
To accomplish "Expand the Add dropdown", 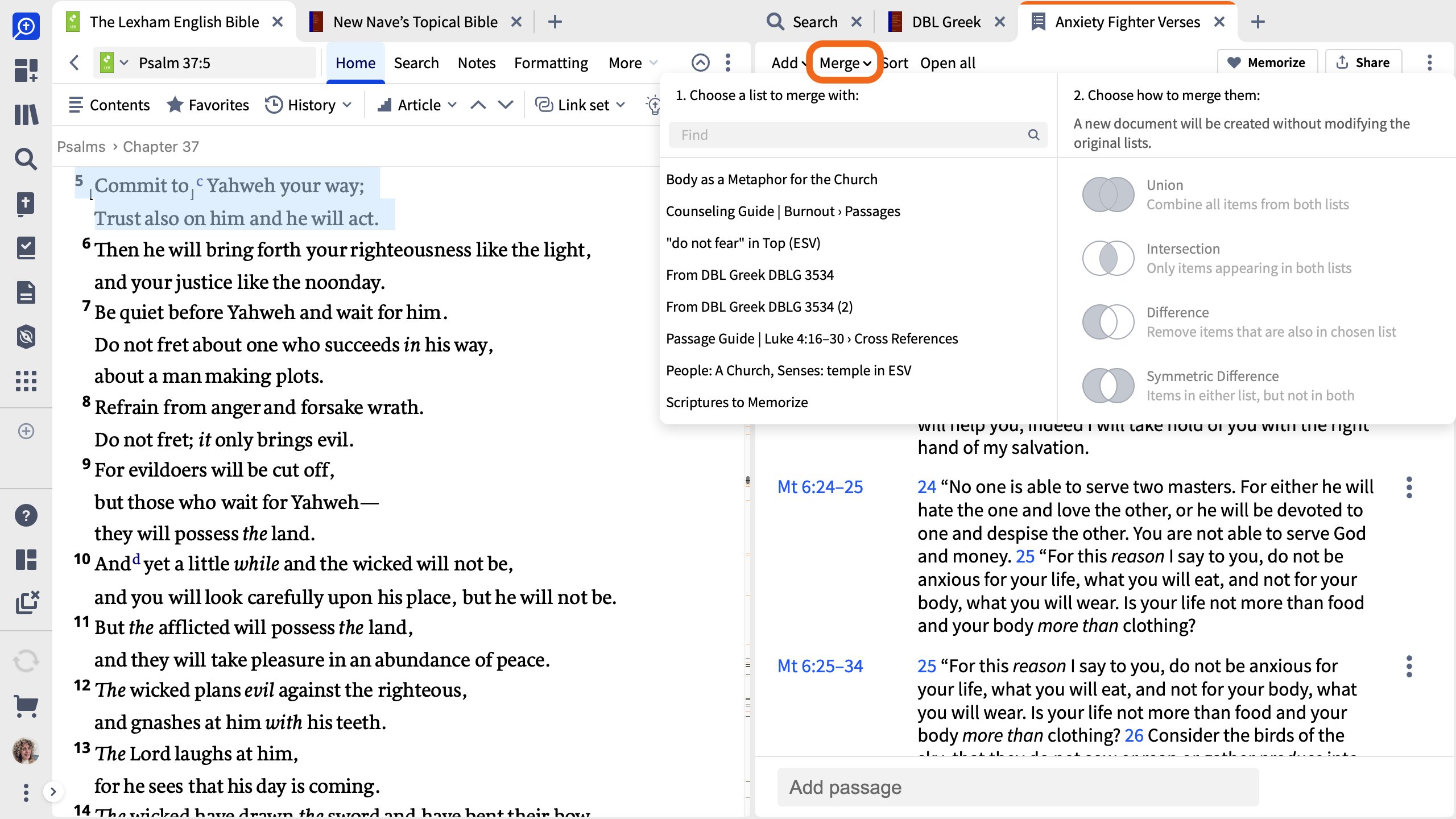I will coord(789,63).
